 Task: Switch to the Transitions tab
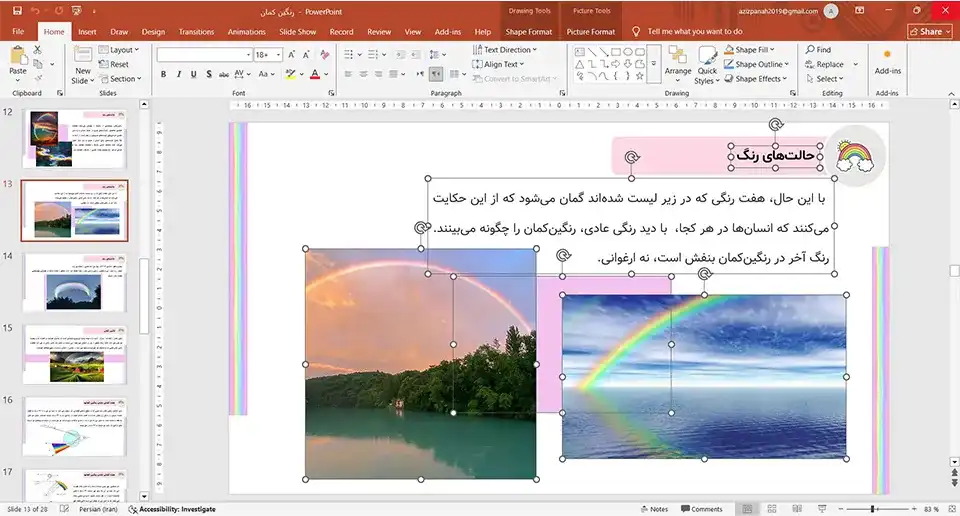click(x=196, y=31)
